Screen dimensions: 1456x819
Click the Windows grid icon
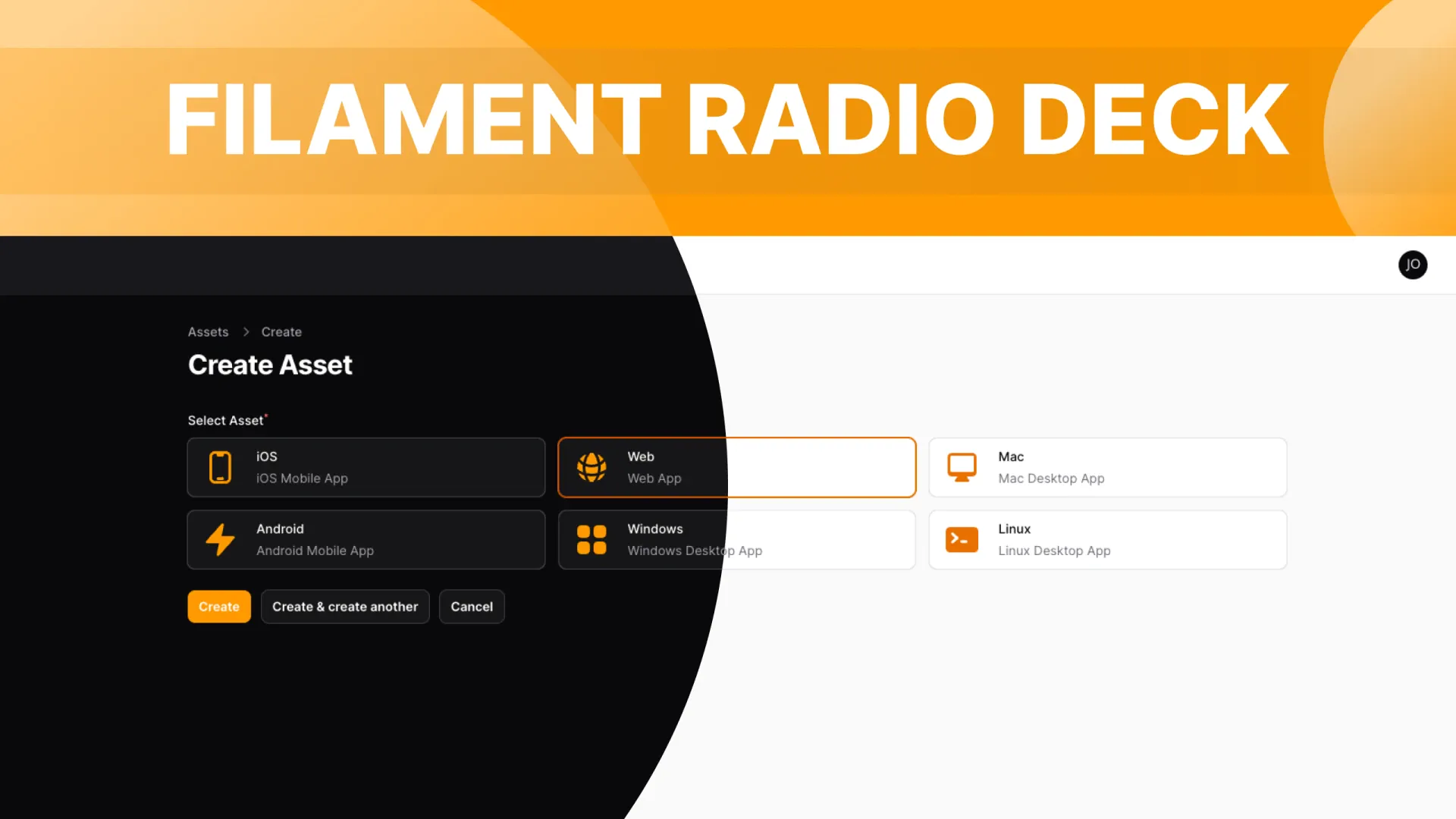pyautogui.click(x=591, y=539)
